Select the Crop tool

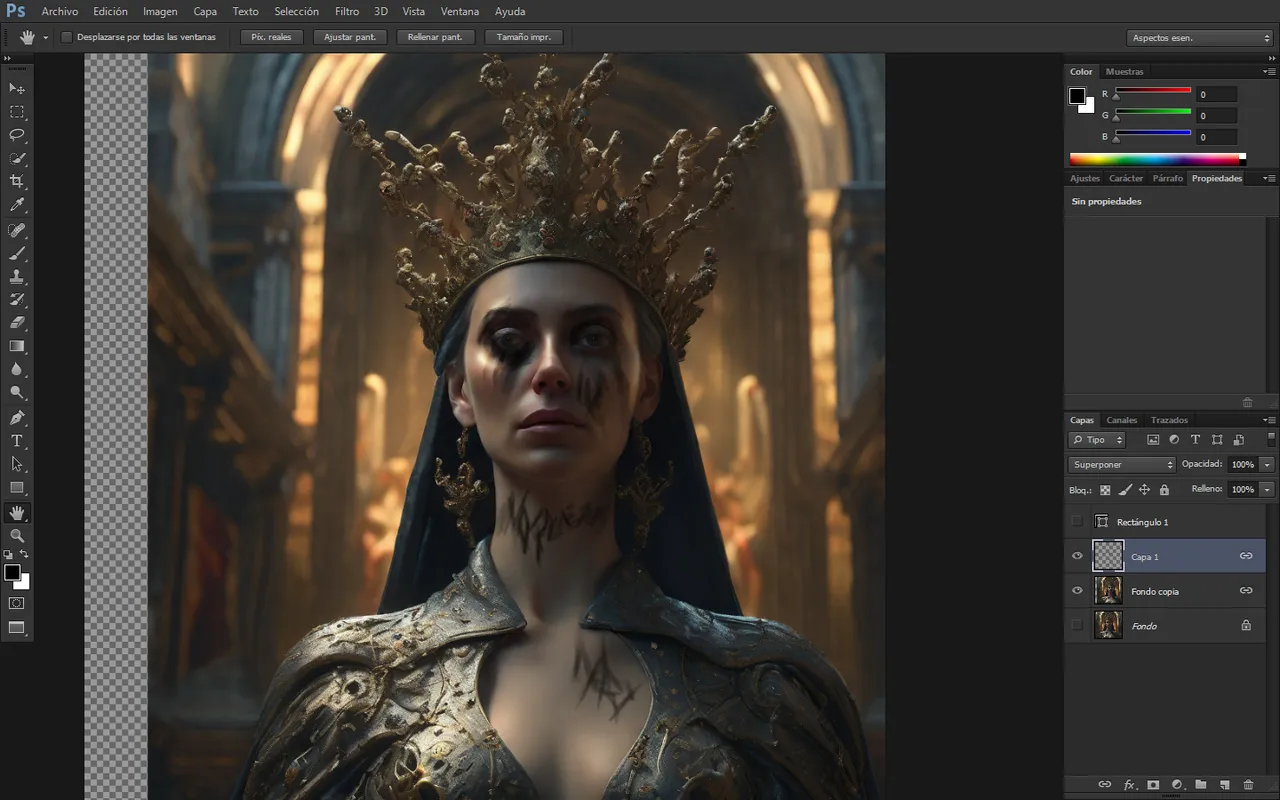17,181
